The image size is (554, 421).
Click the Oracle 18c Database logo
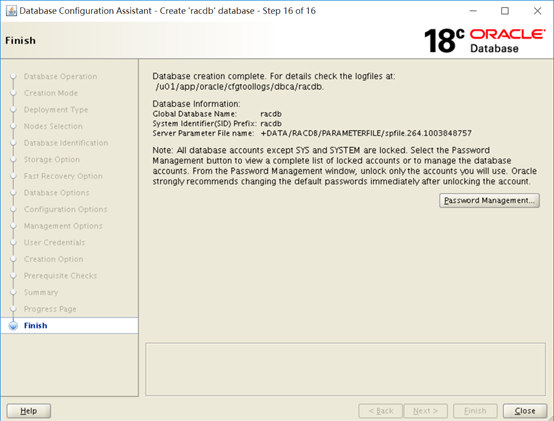click(x=484, y=41)
